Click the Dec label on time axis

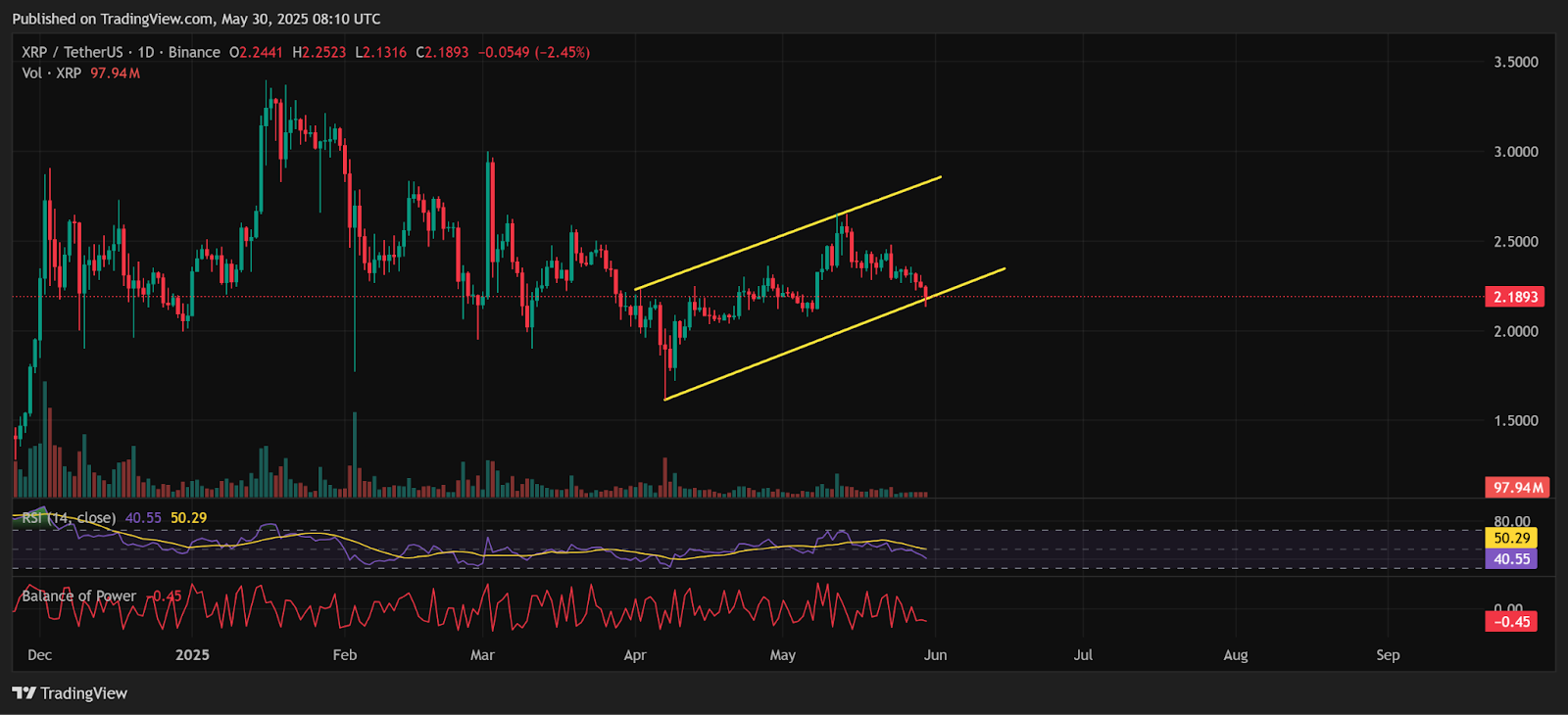(x=40, y=655)
